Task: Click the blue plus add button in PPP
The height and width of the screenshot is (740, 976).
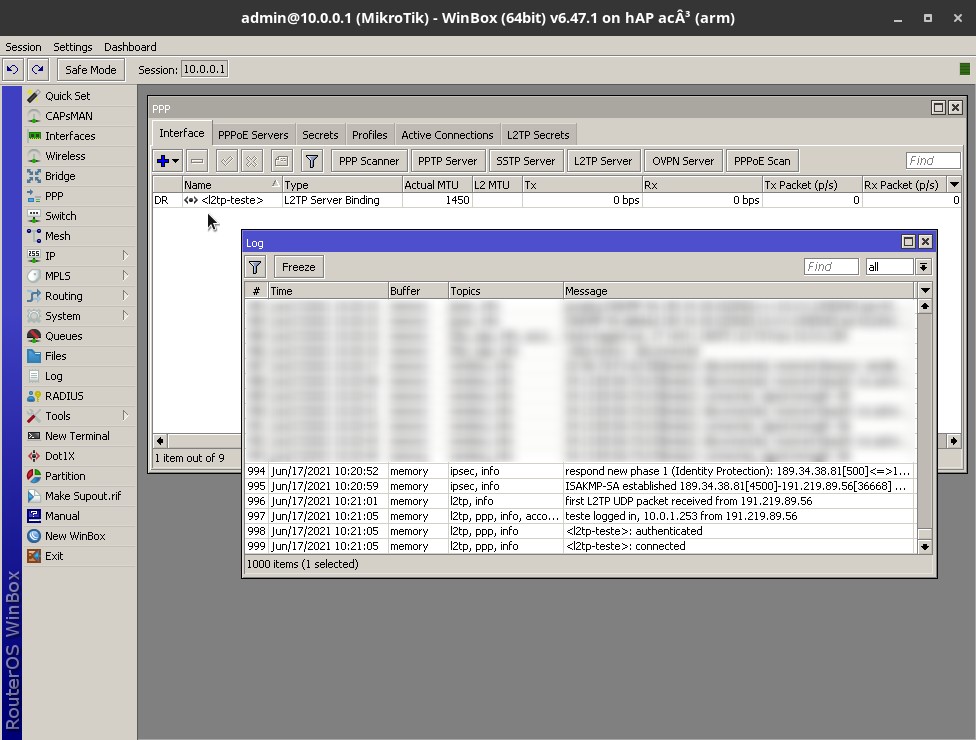Action: pyautogui.click(x=162, y=161)
